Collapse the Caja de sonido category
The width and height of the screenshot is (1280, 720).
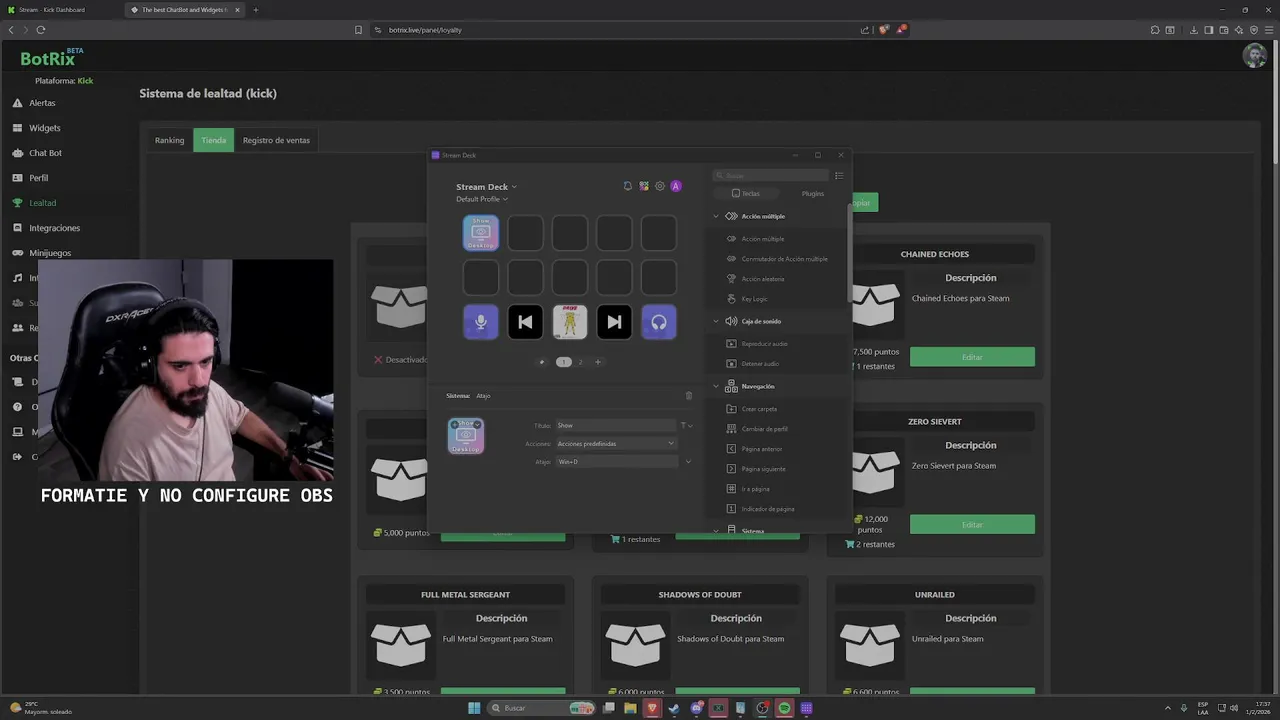pyautogui.click(x=716, y=321)
